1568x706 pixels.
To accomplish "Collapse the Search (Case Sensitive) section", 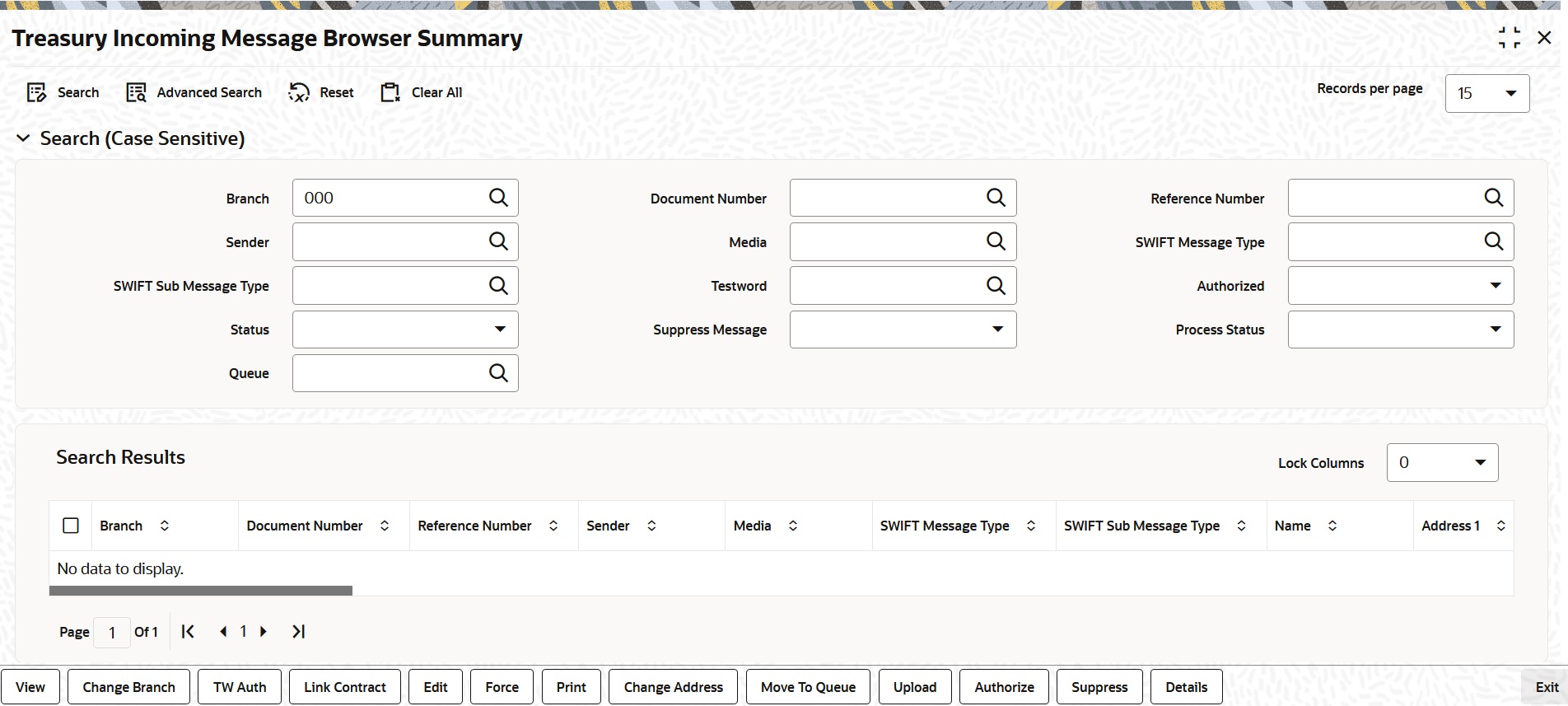I will [x=23, y=138].
